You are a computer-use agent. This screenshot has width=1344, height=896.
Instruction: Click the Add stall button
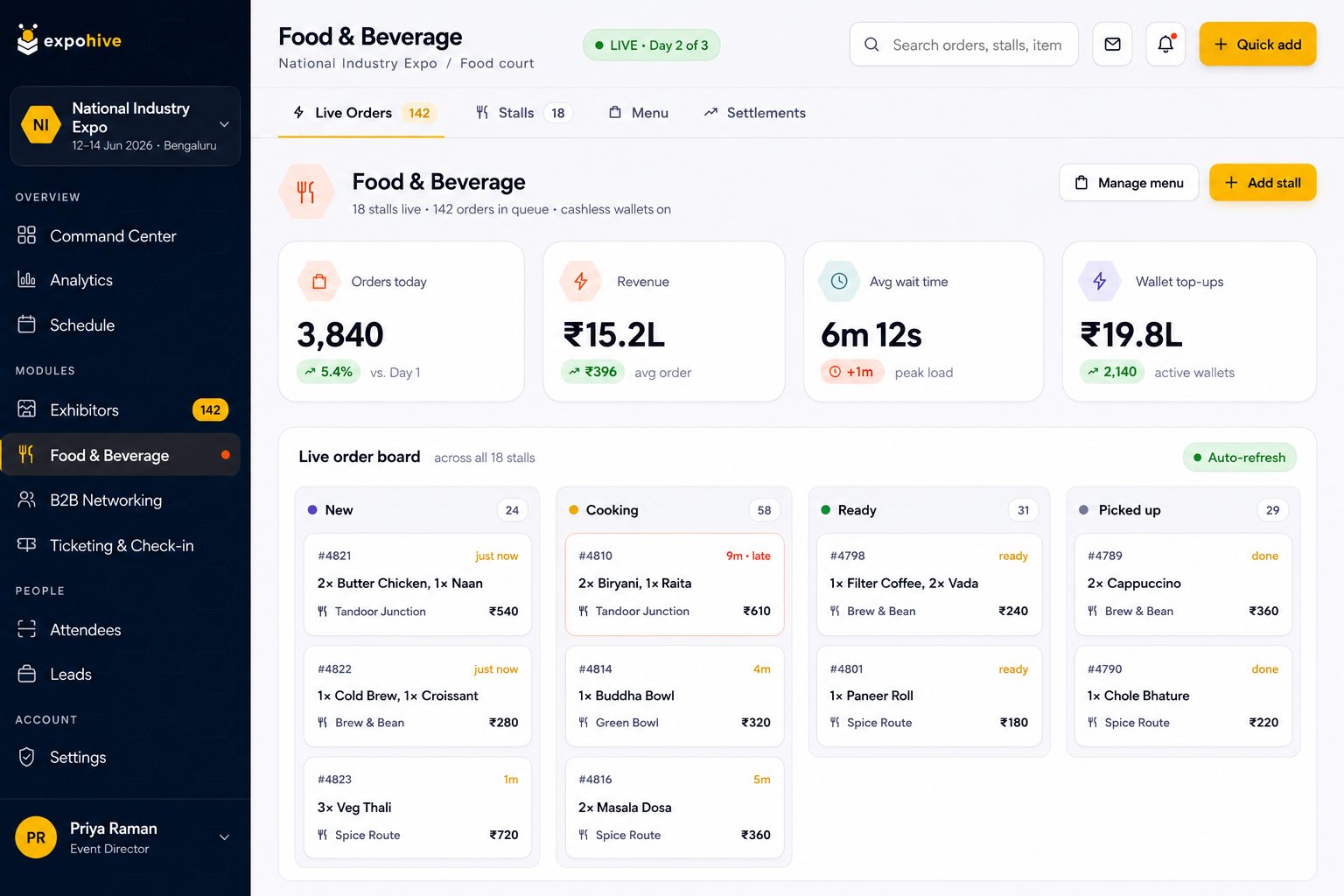click(1263, 183)
